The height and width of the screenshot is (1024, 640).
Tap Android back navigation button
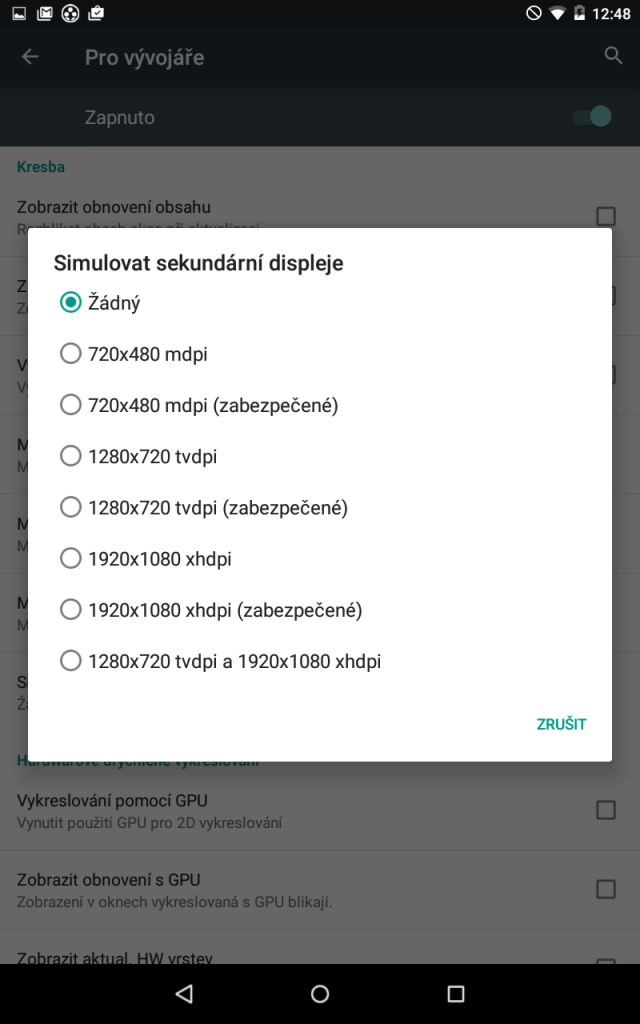pos(185,994)
